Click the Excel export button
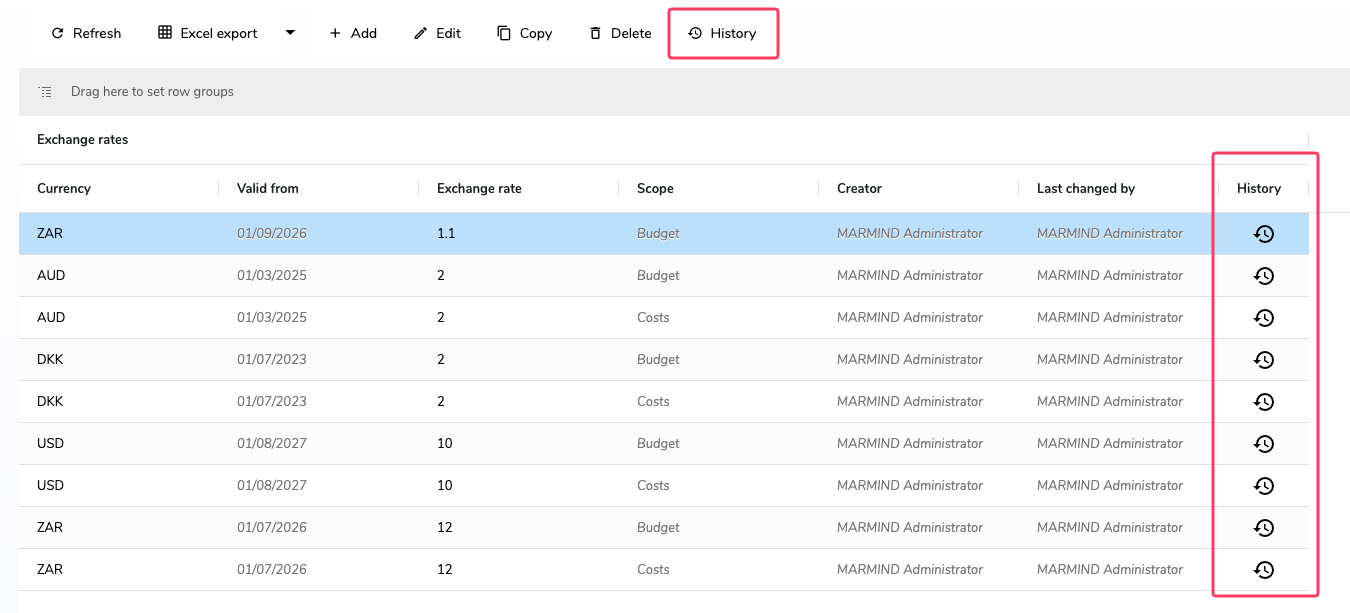The width and height of the screenshot is (1350, 613). coord(208,33)
